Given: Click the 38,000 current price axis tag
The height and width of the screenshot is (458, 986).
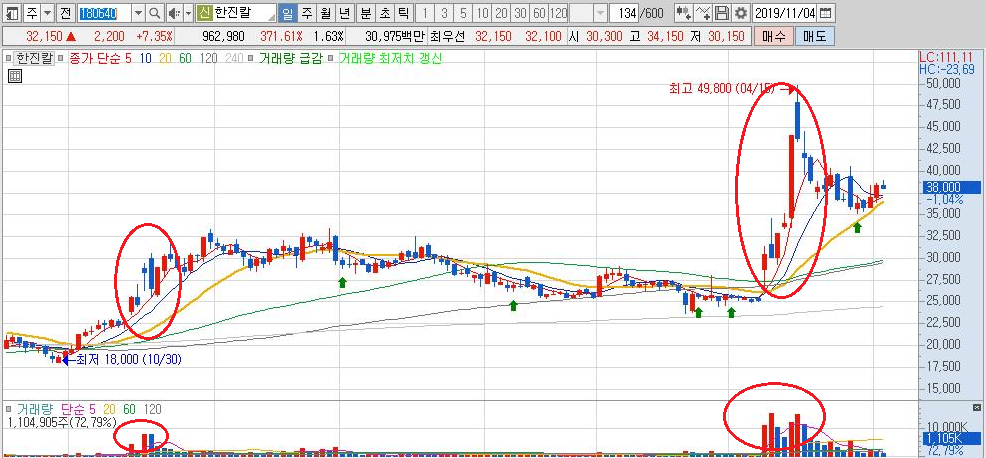Looking at the screenshot, I should 950,187.
